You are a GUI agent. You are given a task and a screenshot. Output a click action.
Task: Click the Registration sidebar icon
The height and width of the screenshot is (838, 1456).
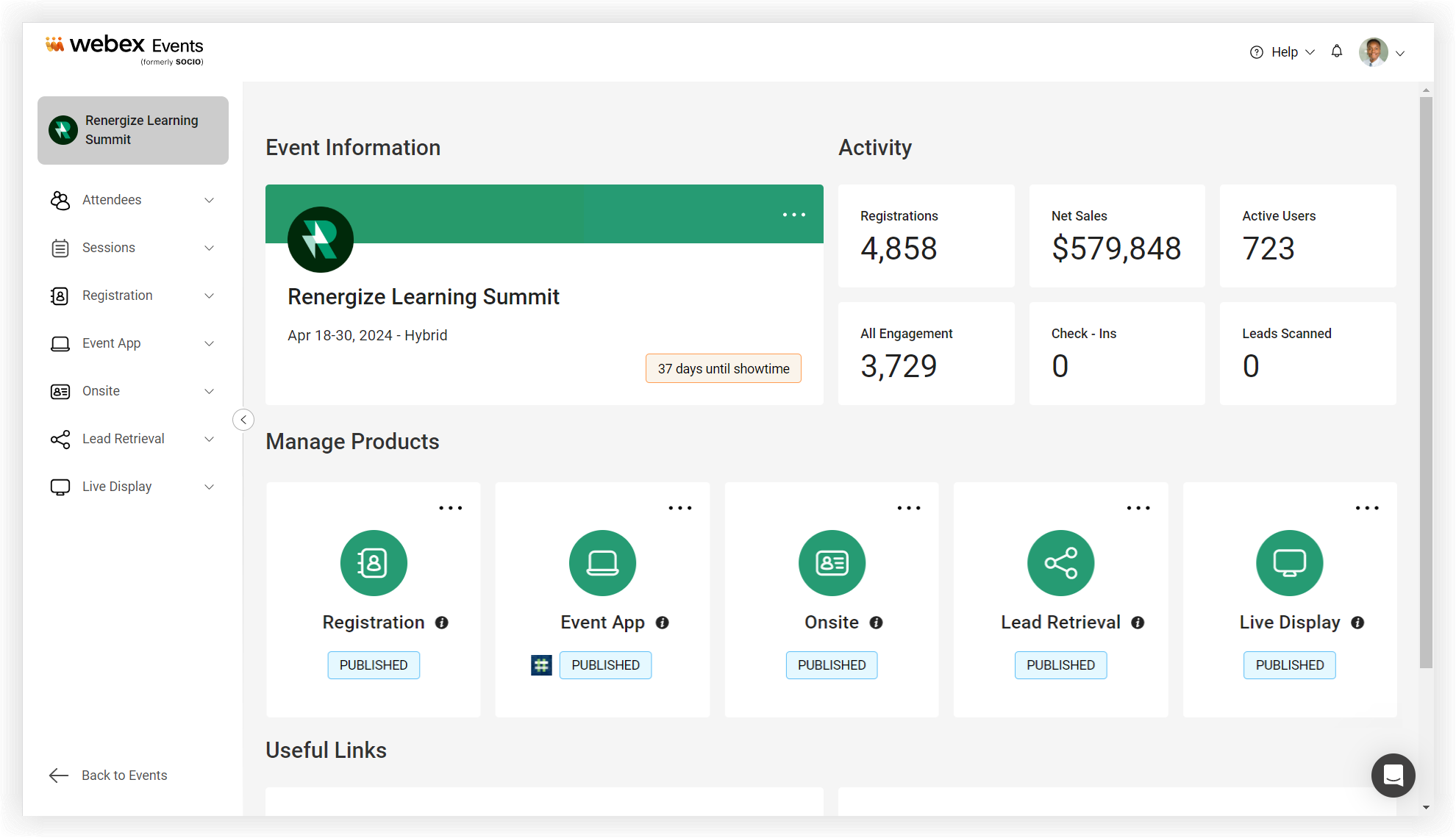coord(60,296)
